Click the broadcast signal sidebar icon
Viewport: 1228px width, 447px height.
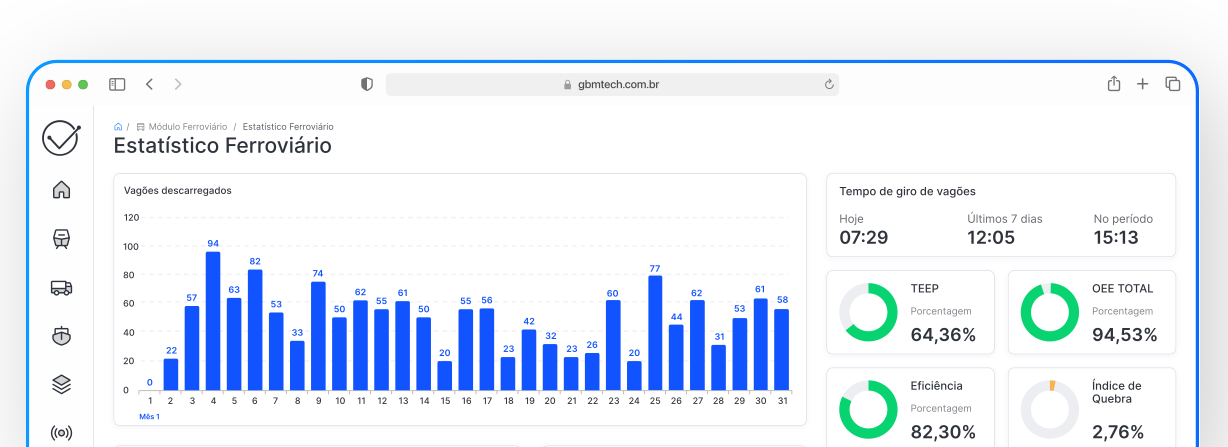pyautogui.click(x=61, y=432)
